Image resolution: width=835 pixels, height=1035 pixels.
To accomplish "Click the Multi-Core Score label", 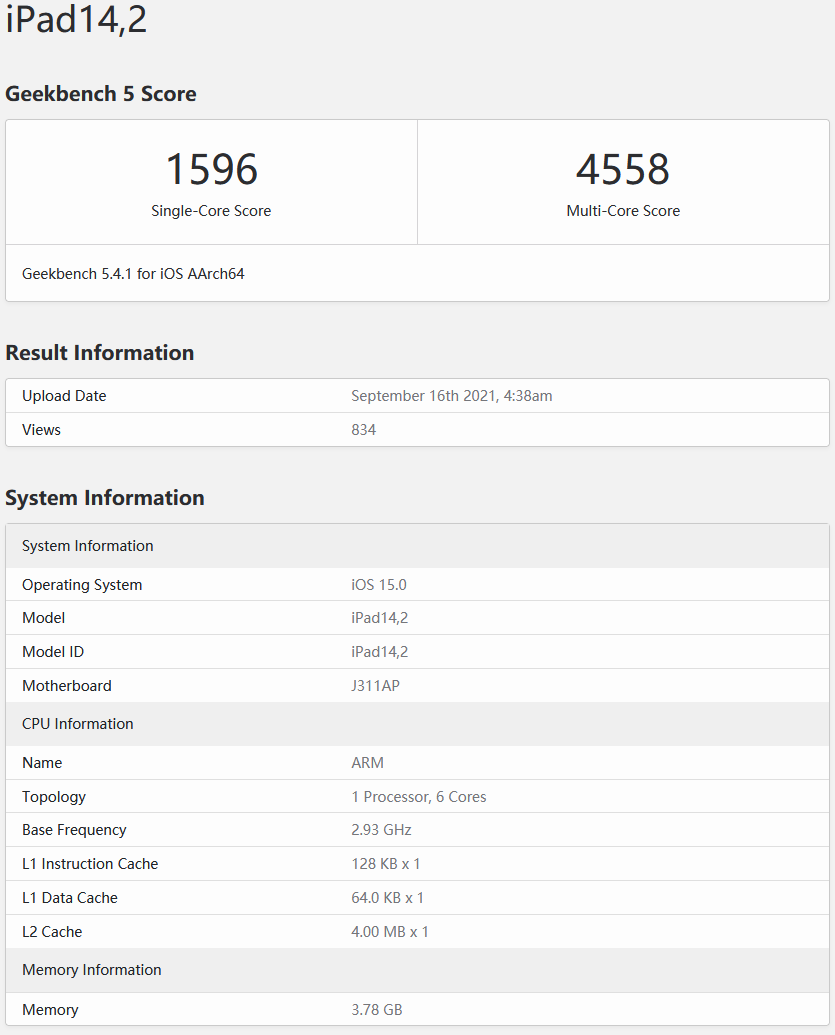I will [622, 211].
